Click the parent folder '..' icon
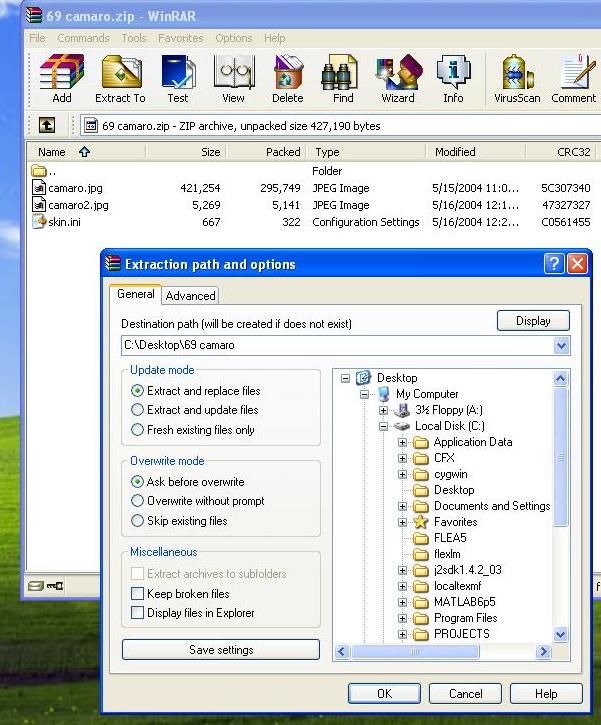This screenshot has width=601, height=725. coord(39,171)
